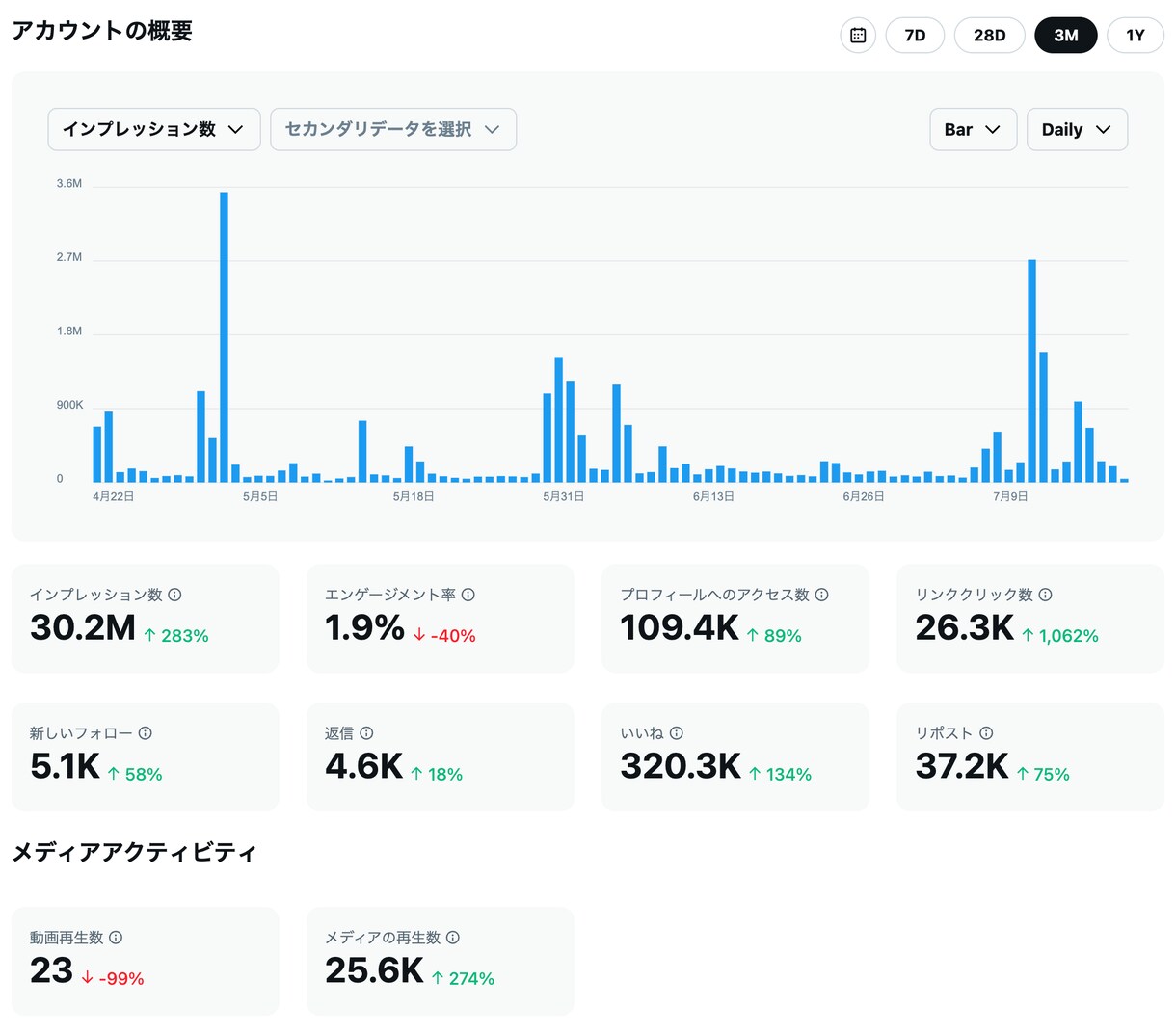
Task: Open the calendar date picker icon
Action: [x=858, y=36]
